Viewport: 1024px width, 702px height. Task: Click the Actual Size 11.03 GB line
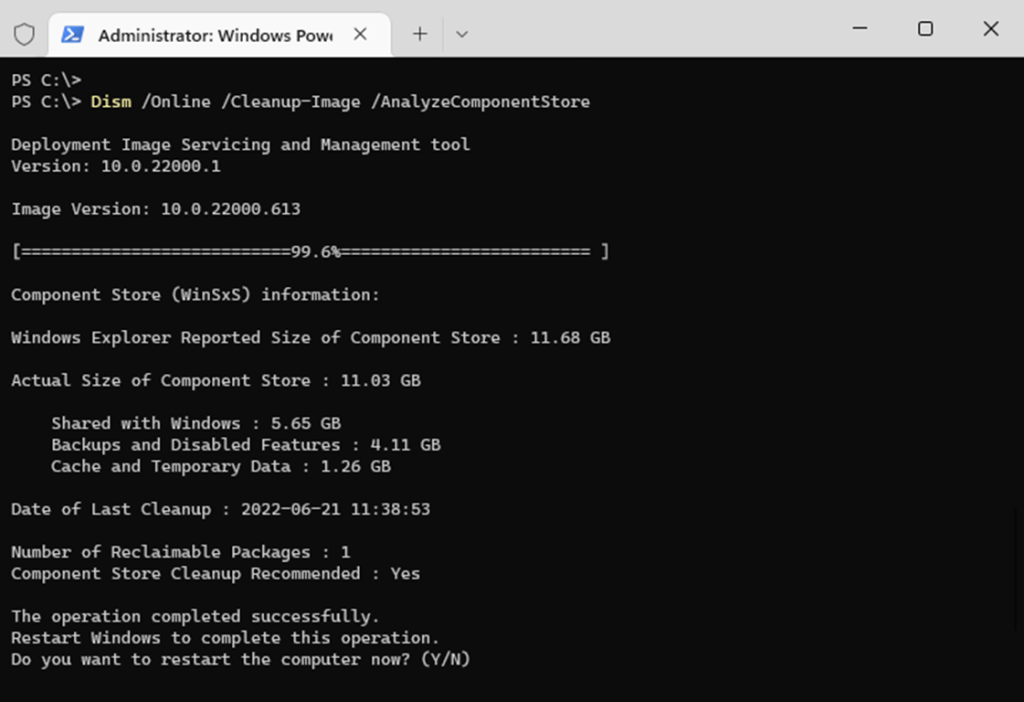pyautogui.click(x=216, y=381)
